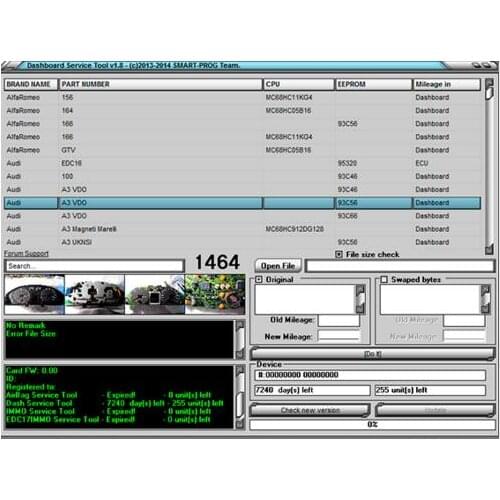Click the scroll-up arrow in the Swaped bytes box
Viewport: 500px width, 500px height.
(485, 289)
